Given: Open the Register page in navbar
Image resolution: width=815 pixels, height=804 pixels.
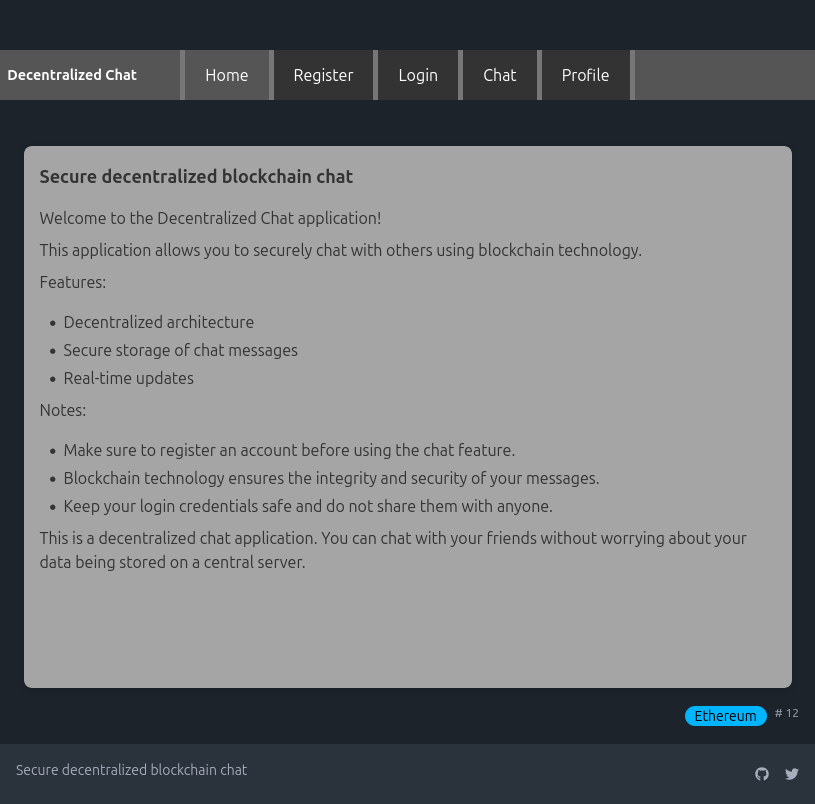Looking at the screenshot, I should tap(323, 75).
